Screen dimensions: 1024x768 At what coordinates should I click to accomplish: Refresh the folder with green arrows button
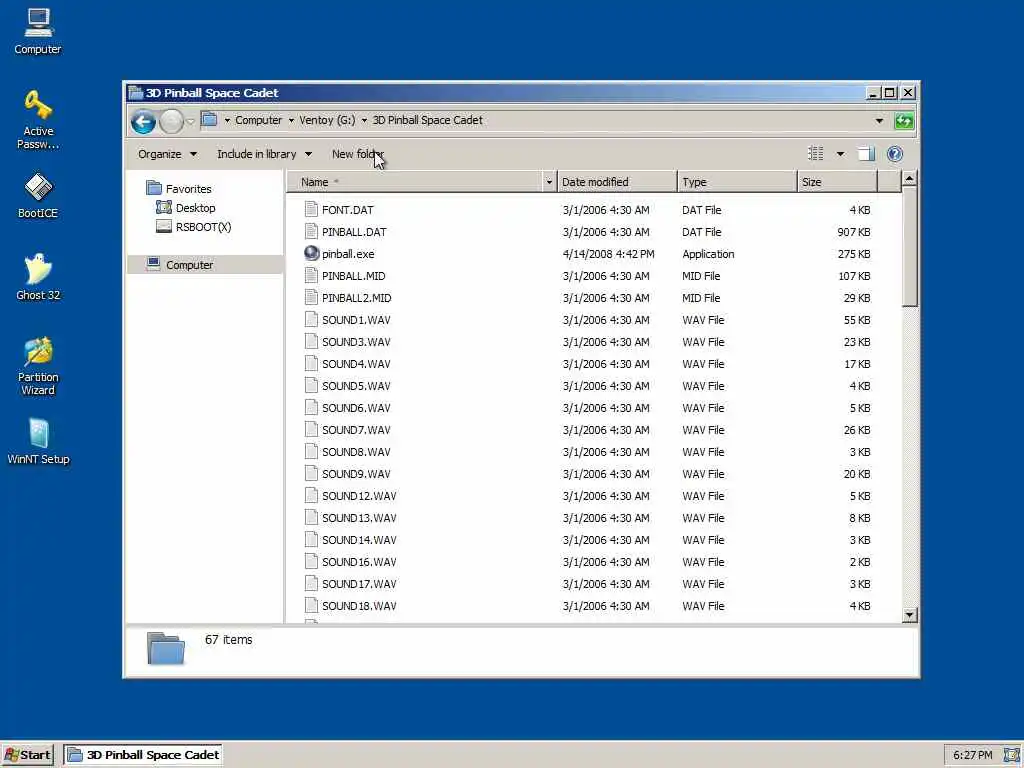point(904,121)
